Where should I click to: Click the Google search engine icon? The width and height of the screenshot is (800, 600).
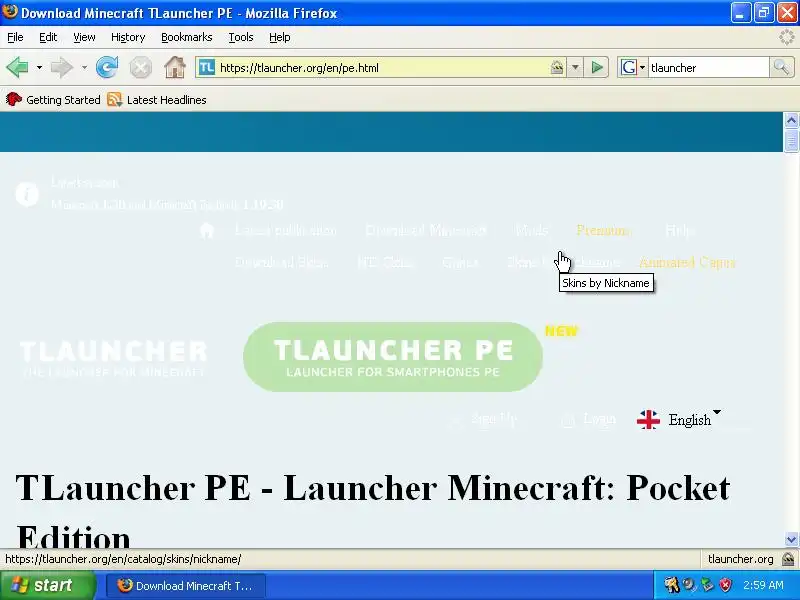(x=629, y=67)
